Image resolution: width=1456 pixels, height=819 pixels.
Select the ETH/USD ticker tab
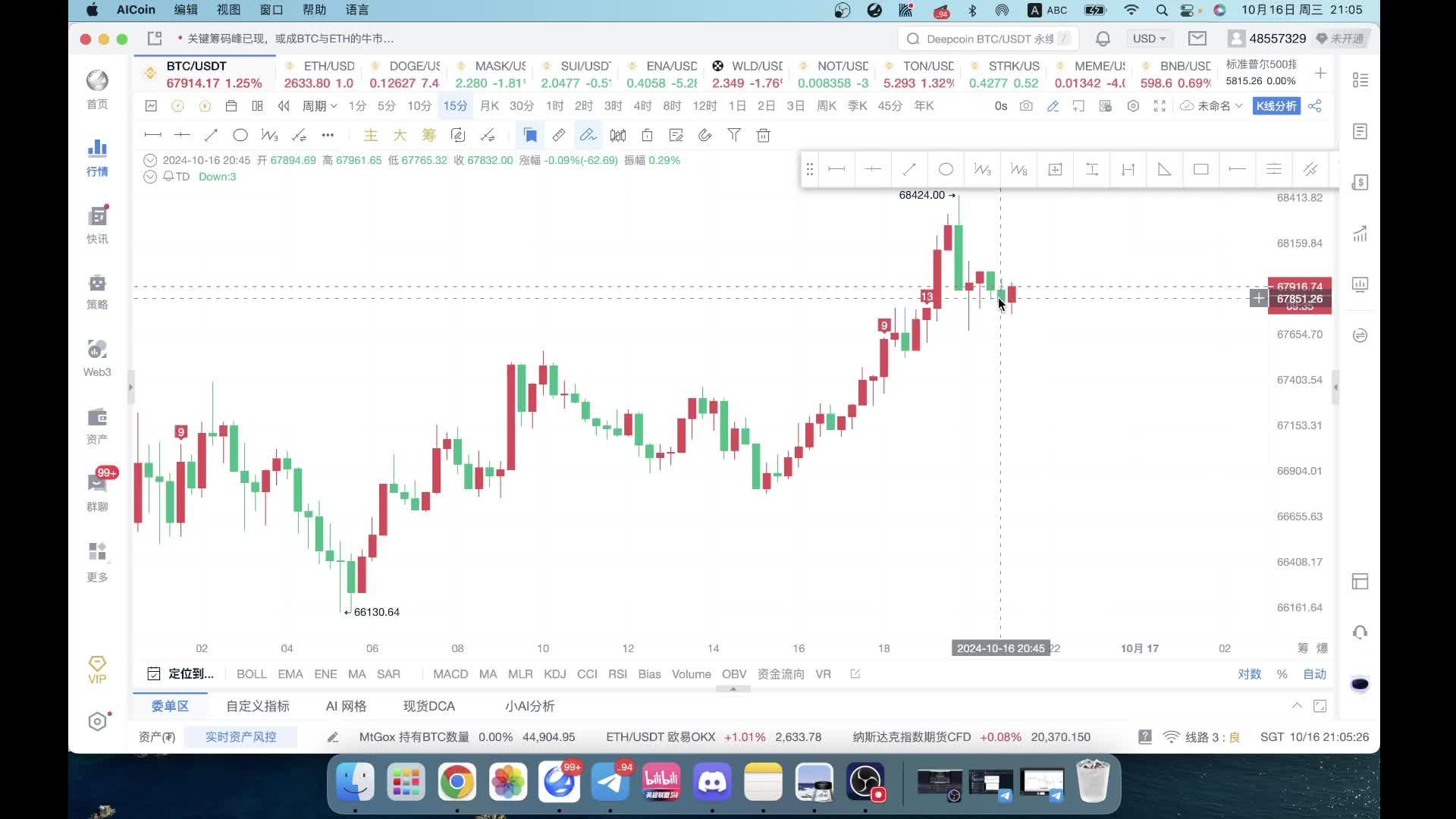click(x=320, y=74)
